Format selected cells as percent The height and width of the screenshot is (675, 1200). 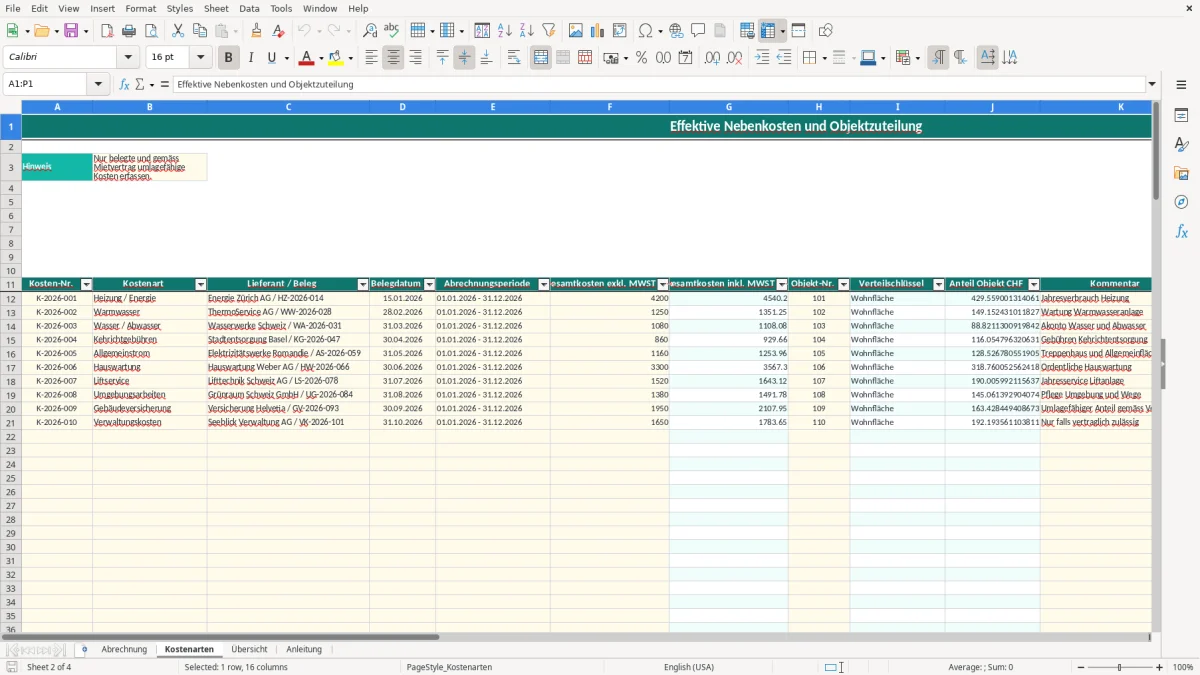click(x=641, y=58)
